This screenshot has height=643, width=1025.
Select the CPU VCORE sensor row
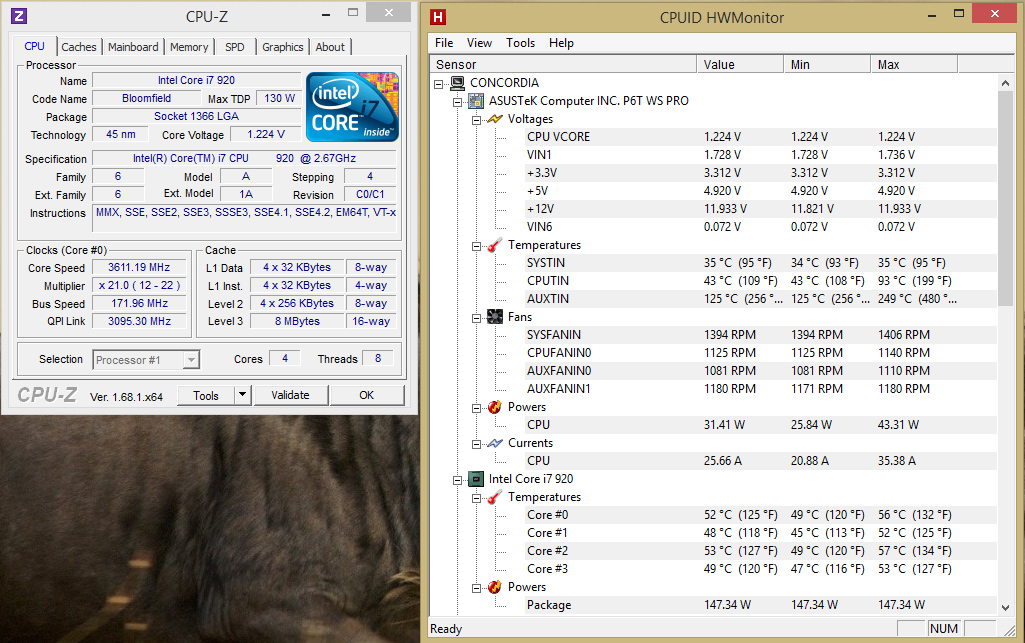[x=761, y=137]
